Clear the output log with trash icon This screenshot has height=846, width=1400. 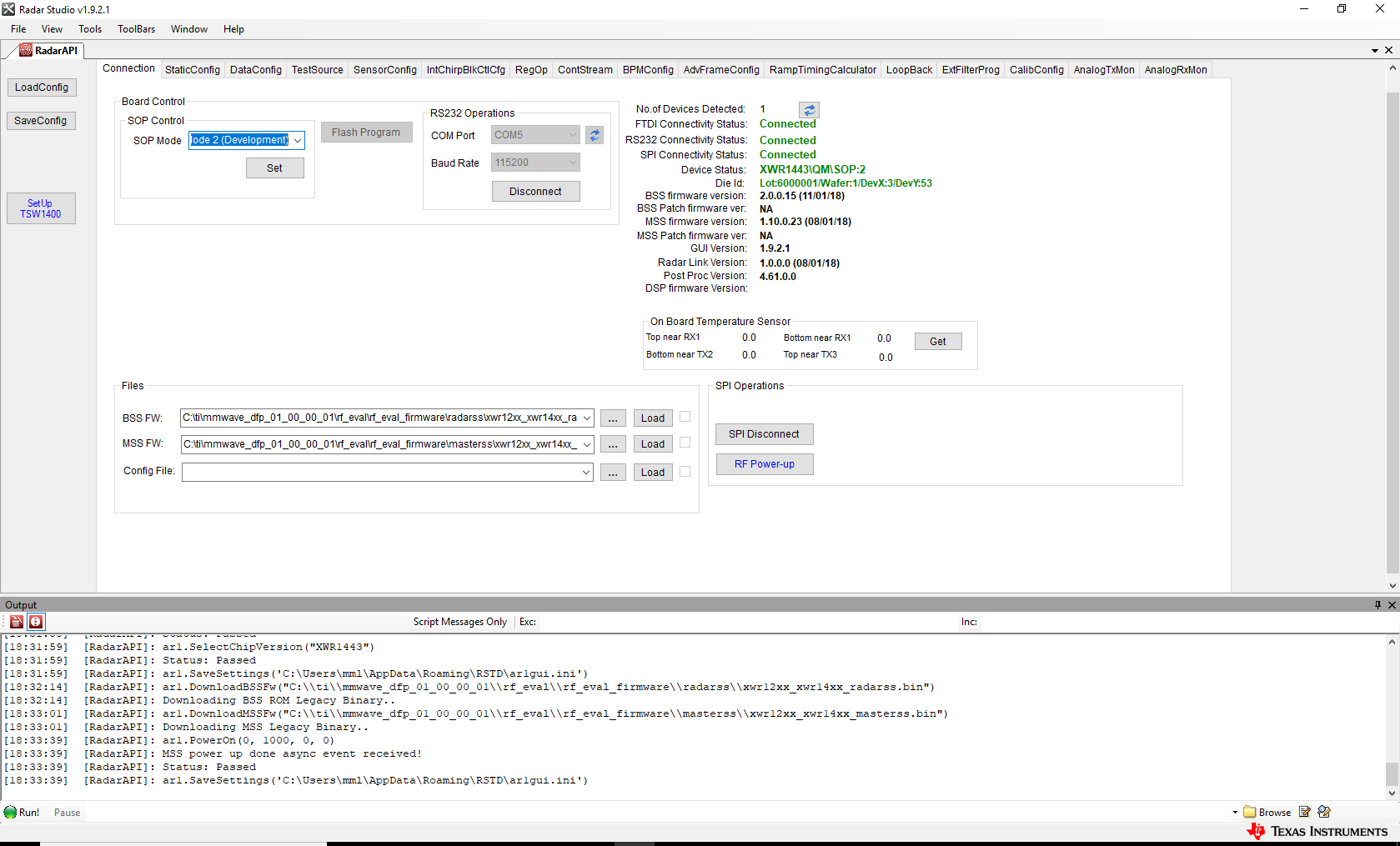(16, 622)
